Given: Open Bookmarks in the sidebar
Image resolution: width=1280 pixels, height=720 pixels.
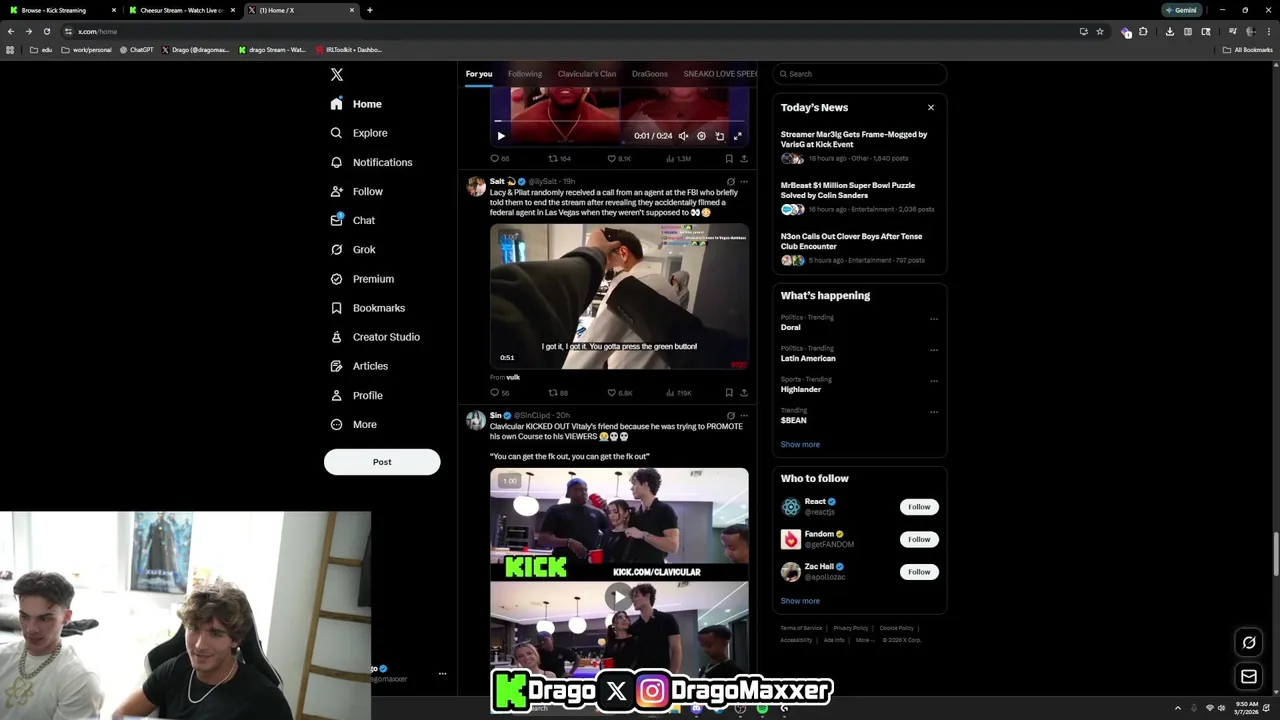Looking at the screenshot, I should (x=367, y=308).
